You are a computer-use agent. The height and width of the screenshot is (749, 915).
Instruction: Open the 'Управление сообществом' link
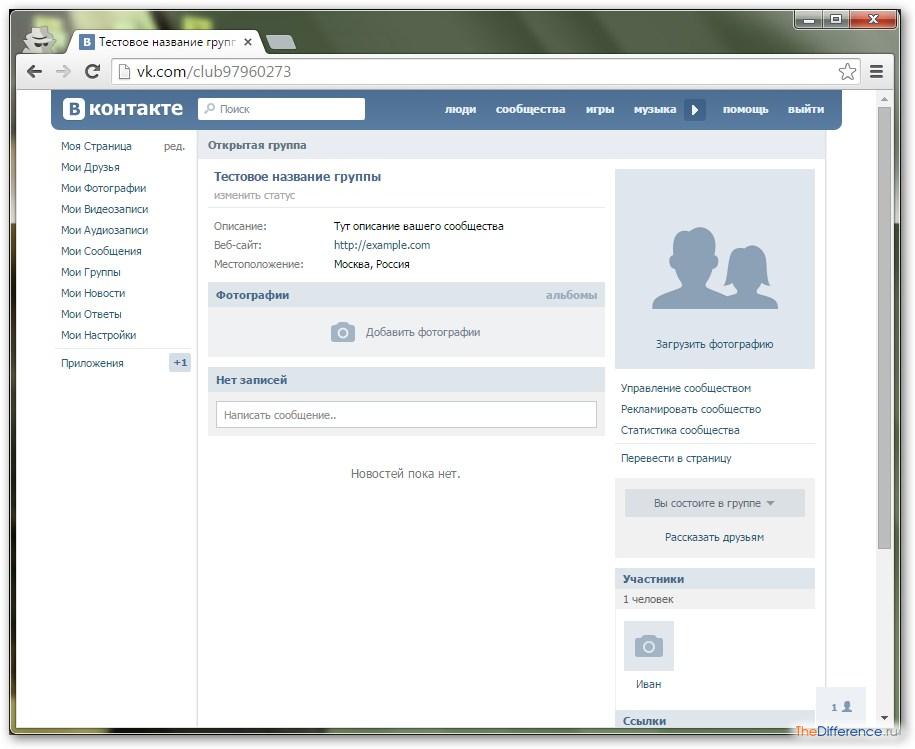(x=685, y=388)
